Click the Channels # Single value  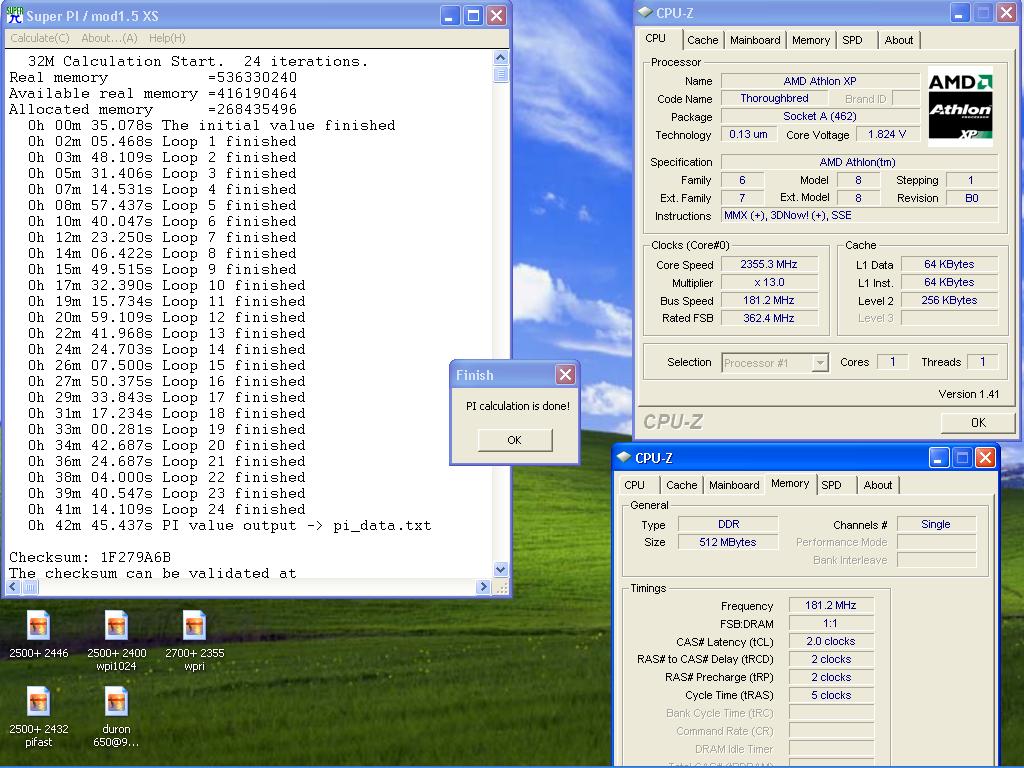936,524
